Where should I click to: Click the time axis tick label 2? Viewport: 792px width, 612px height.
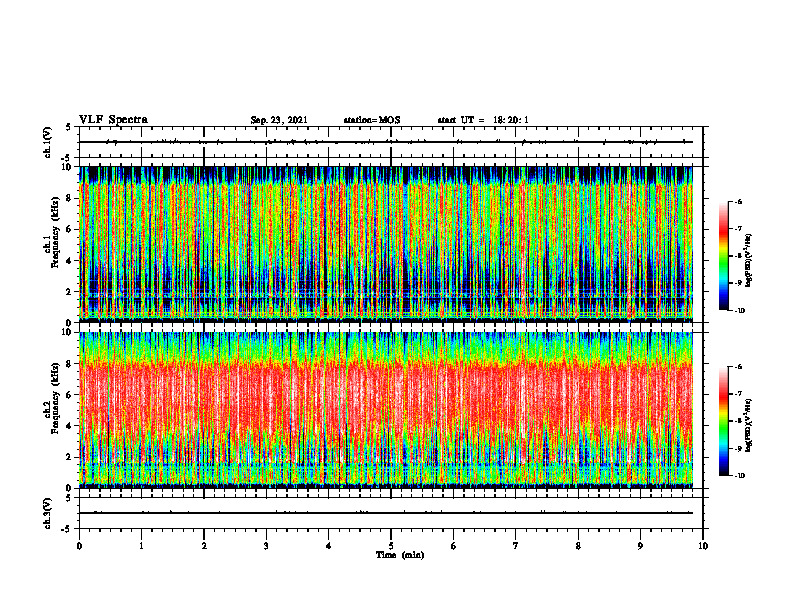pyautogui.click(x=204, y=546)
